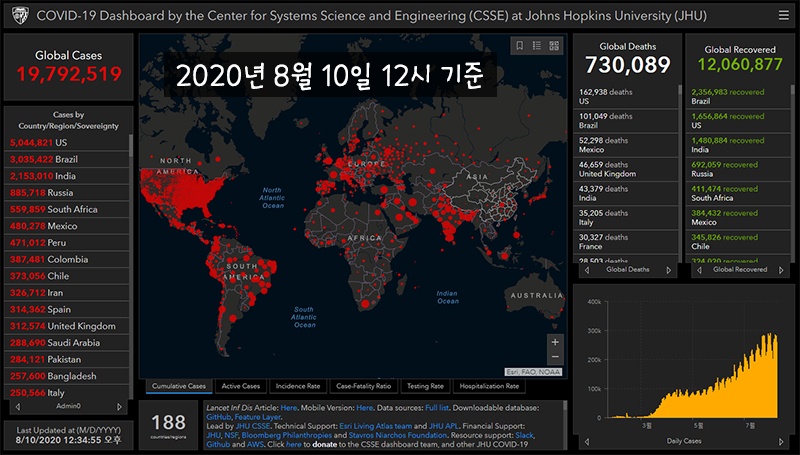
Task: Click right arrow beside Global Recovered pager
Action: pos(781,270)
